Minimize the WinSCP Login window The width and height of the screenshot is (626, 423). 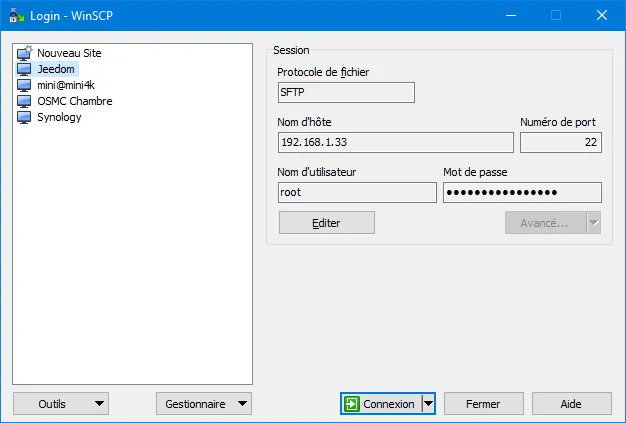coord(511,16)
